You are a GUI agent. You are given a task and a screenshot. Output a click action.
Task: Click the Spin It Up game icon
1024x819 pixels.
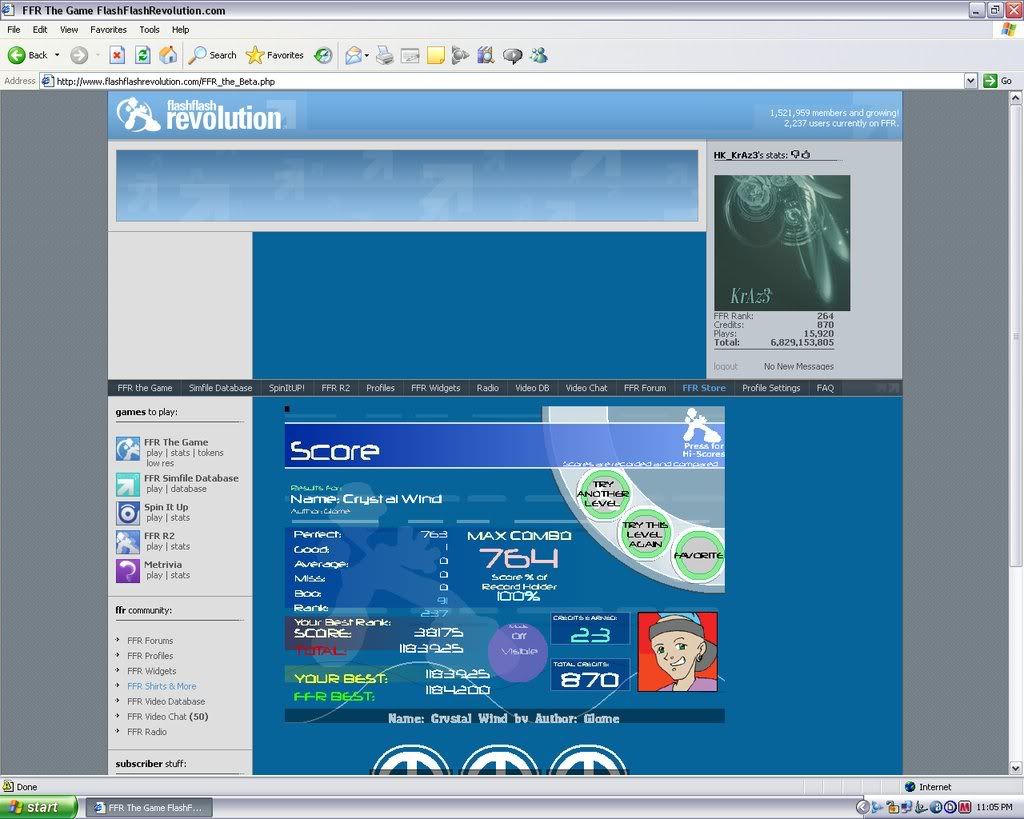tap(128, 513)
